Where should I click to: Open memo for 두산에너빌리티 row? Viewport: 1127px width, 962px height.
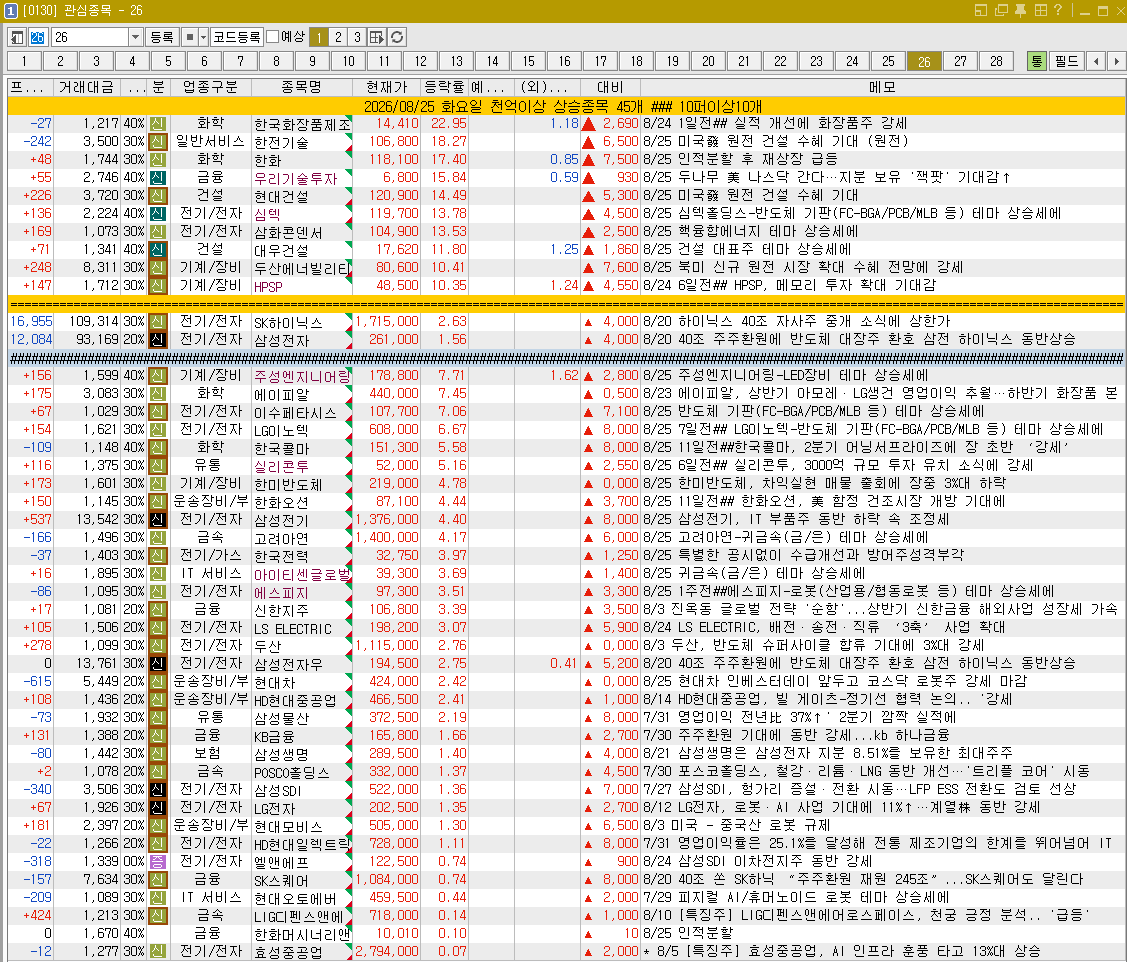(x=882, y=267)
